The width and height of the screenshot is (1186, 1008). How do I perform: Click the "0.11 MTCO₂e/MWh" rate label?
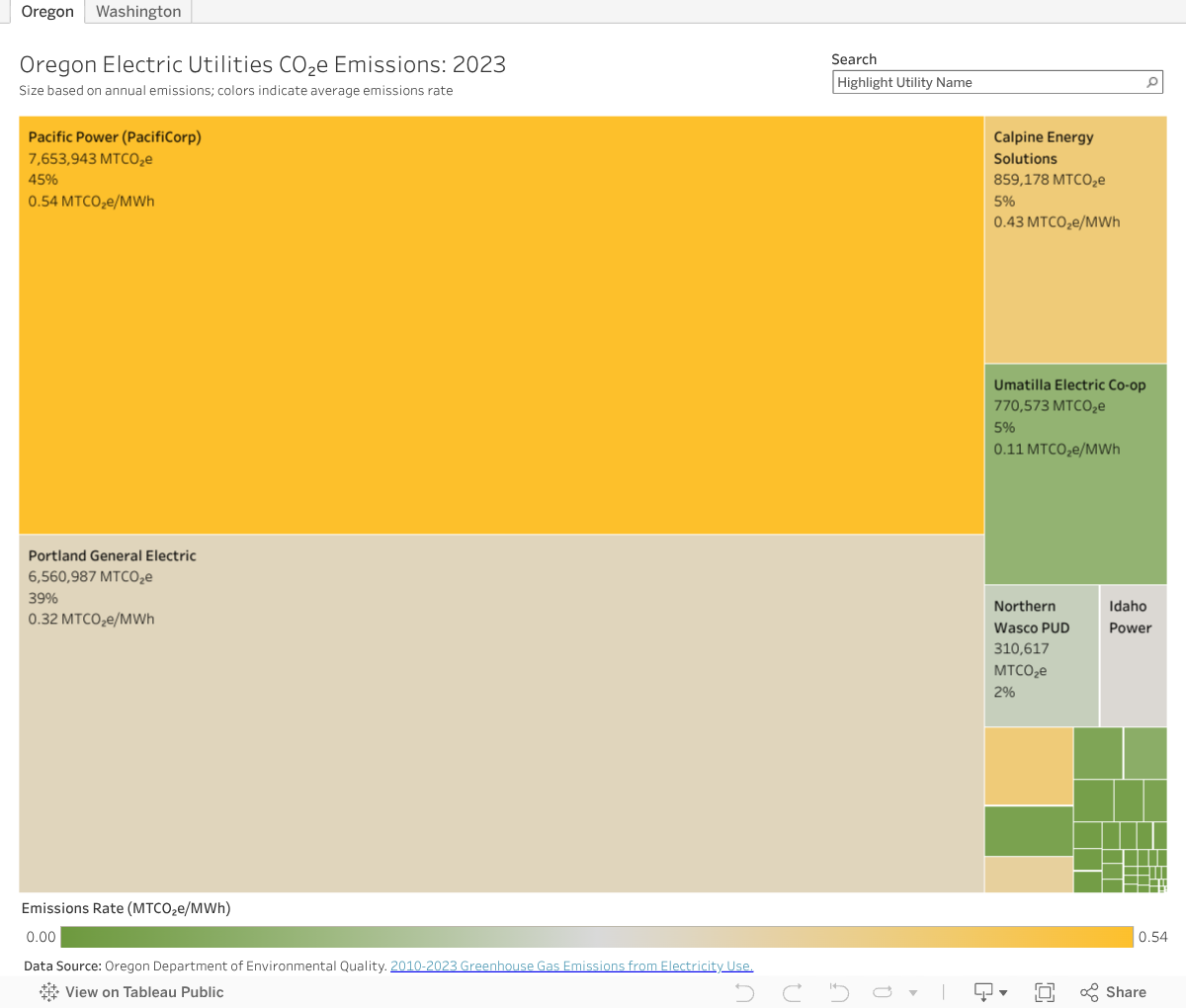point(1057,450)
